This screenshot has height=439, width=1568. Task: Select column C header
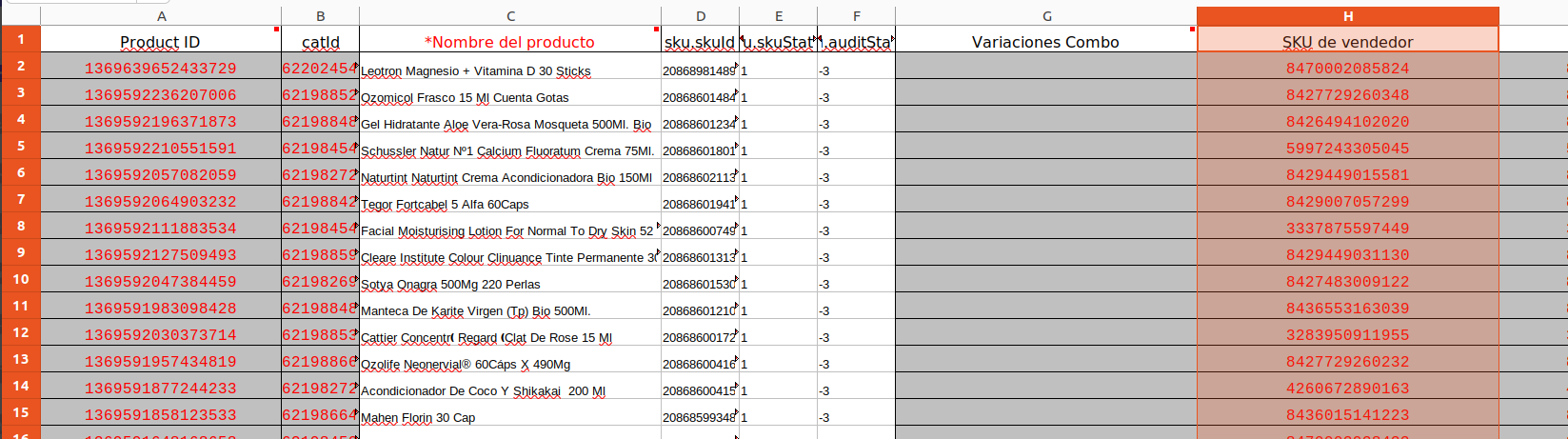(x=510, y=16)
